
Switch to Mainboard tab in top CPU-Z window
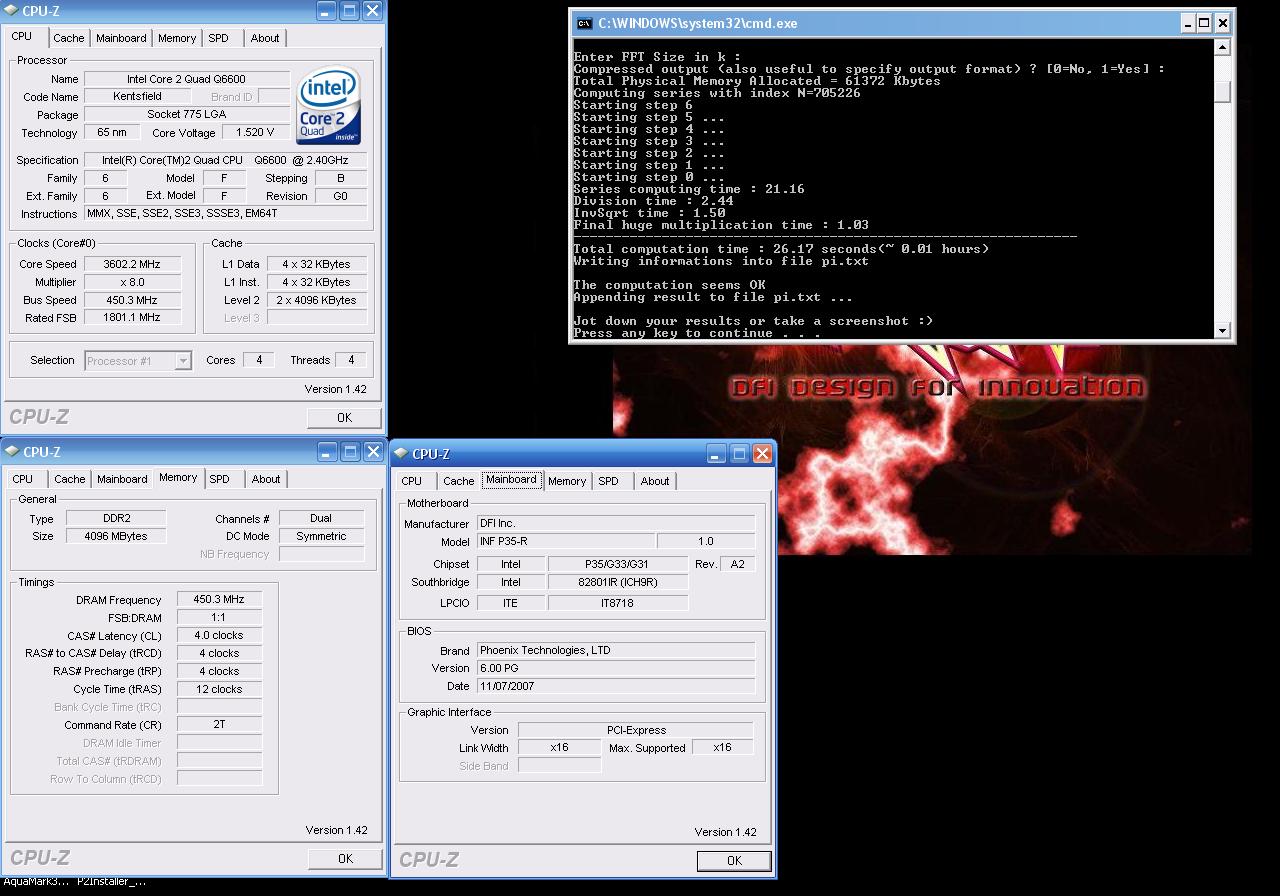(x=121, y=38)
